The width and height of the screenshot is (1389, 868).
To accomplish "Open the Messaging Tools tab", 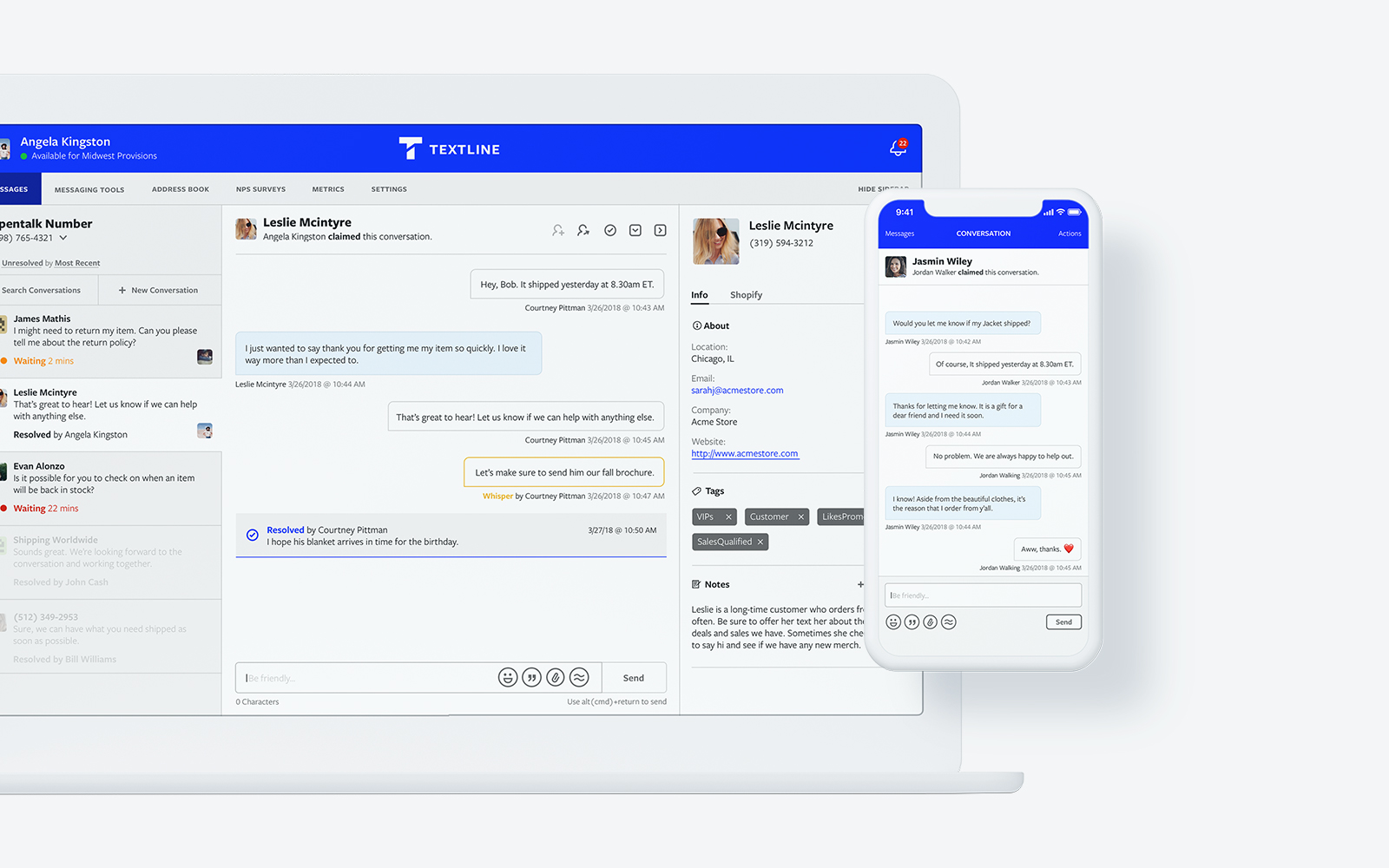I will pyautogui.click(x=89, y=189).
